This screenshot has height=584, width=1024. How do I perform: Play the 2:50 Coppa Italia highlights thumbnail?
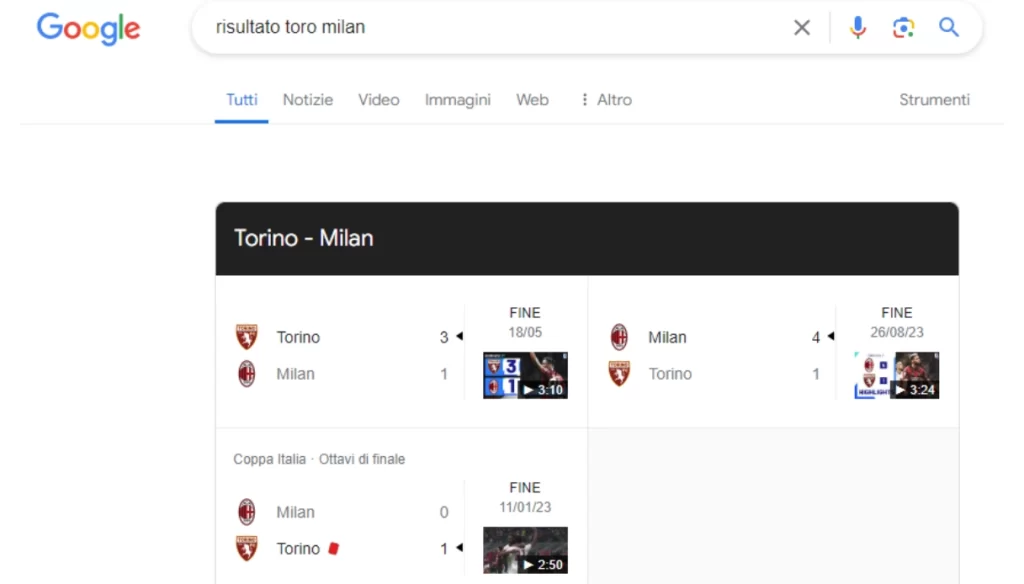pos(524,550)
